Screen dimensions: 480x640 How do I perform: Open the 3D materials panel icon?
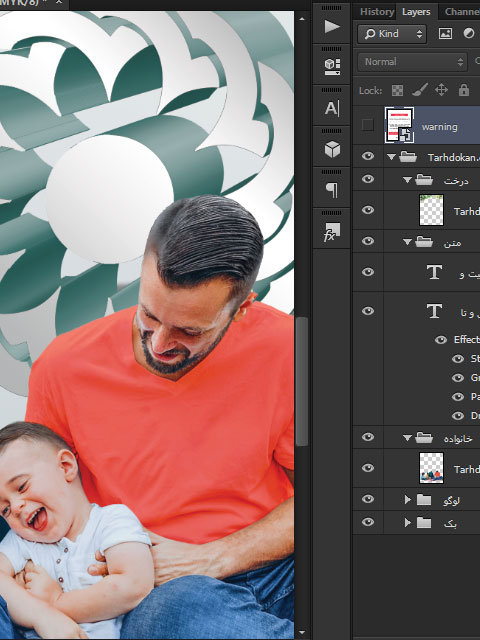pyautogui.click(x=332, y=67)
